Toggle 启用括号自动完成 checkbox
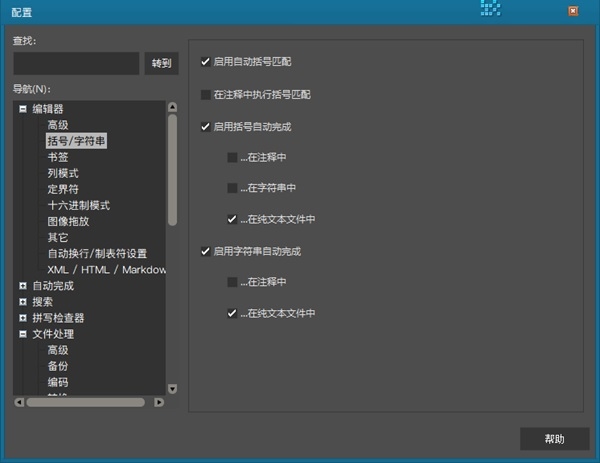 [x=205, y=127]
